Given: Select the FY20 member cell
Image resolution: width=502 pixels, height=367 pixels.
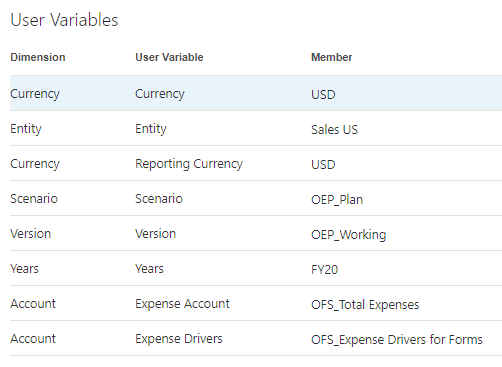Looking at the screenshot, I should pos(324,269).
